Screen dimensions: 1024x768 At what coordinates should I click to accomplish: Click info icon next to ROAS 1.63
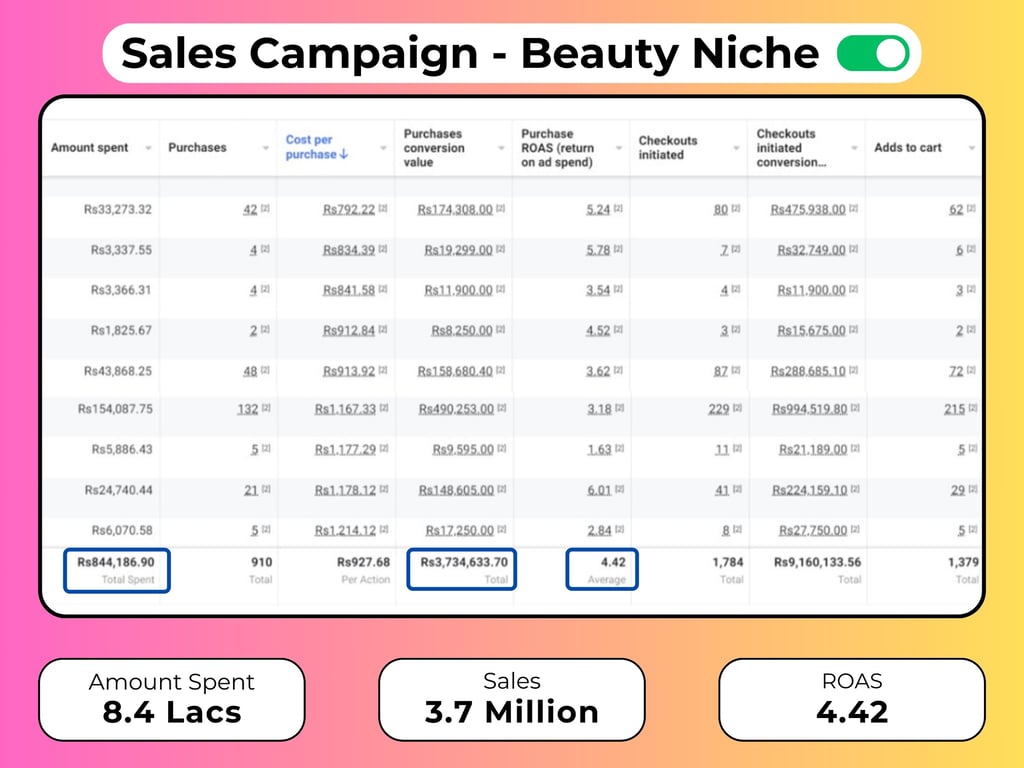619,448
